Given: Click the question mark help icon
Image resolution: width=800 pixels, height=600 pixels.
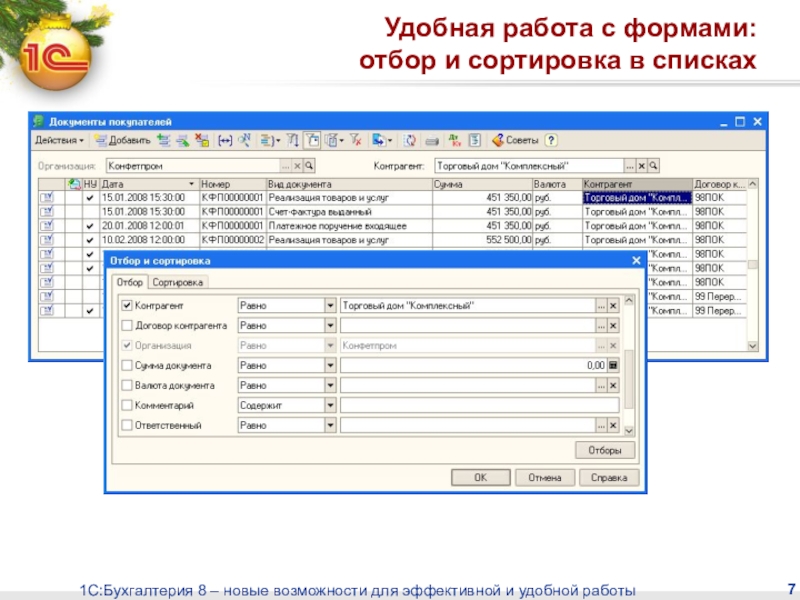Looking at the screenshot, I should [x=551, y=140].
